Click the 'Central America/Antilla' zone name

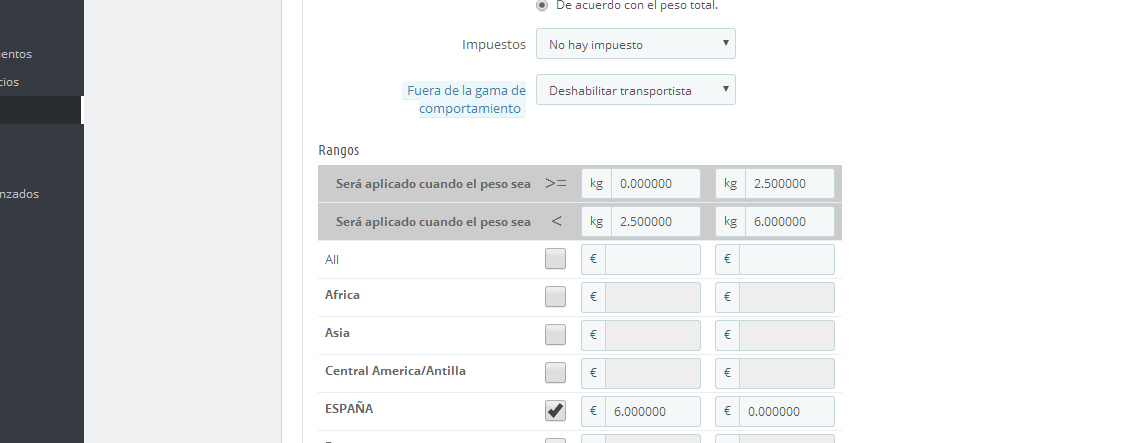click(x=396, y=371)
